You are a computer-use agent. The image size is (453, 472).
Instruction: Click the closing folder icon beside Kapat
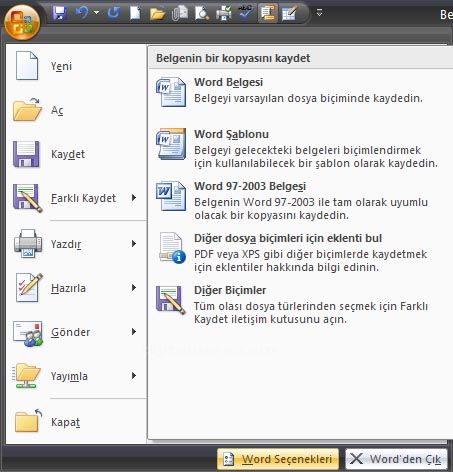pyautogui.click(x=28, y=421)
